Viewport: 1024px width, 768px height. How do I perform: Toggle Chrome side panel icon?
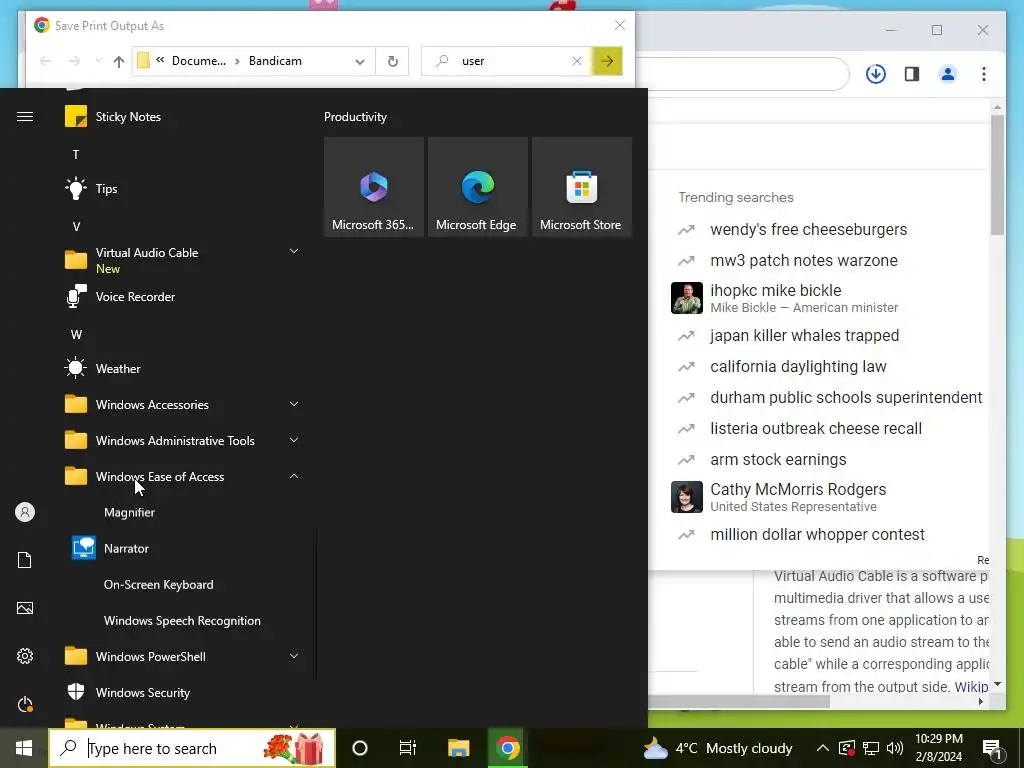(912, 74)
